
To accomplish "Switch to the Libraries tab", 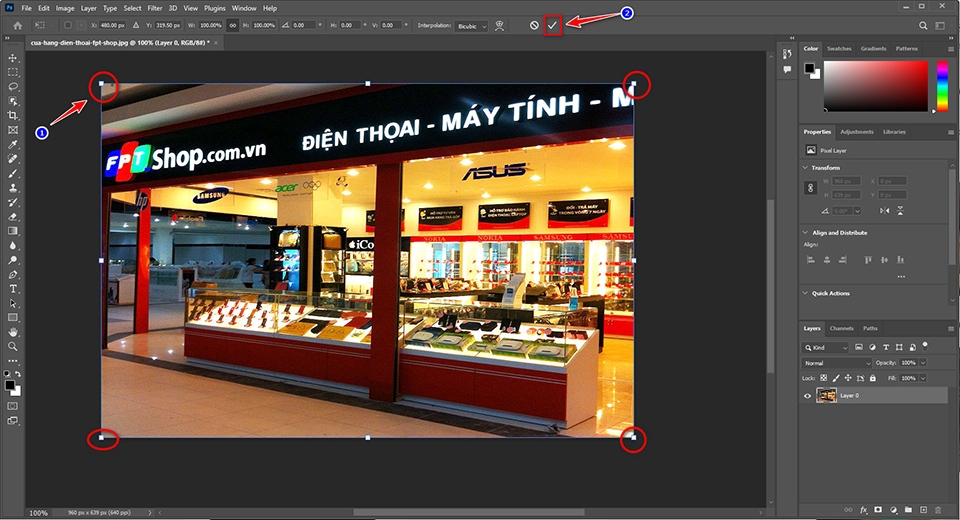I will coord(894,132).
